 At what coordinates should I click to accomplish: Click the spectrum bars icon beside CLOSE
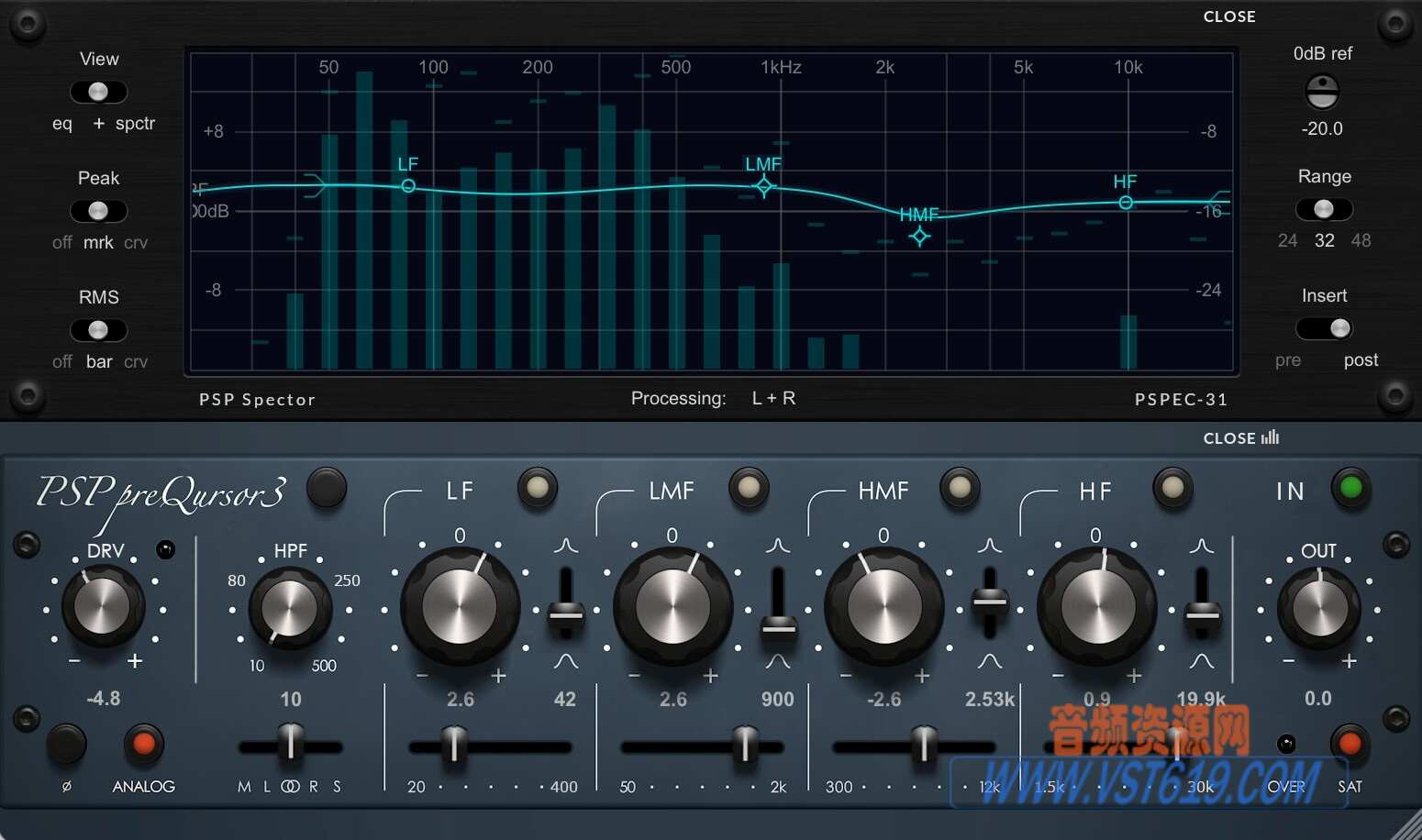[x=1269, y=438]
